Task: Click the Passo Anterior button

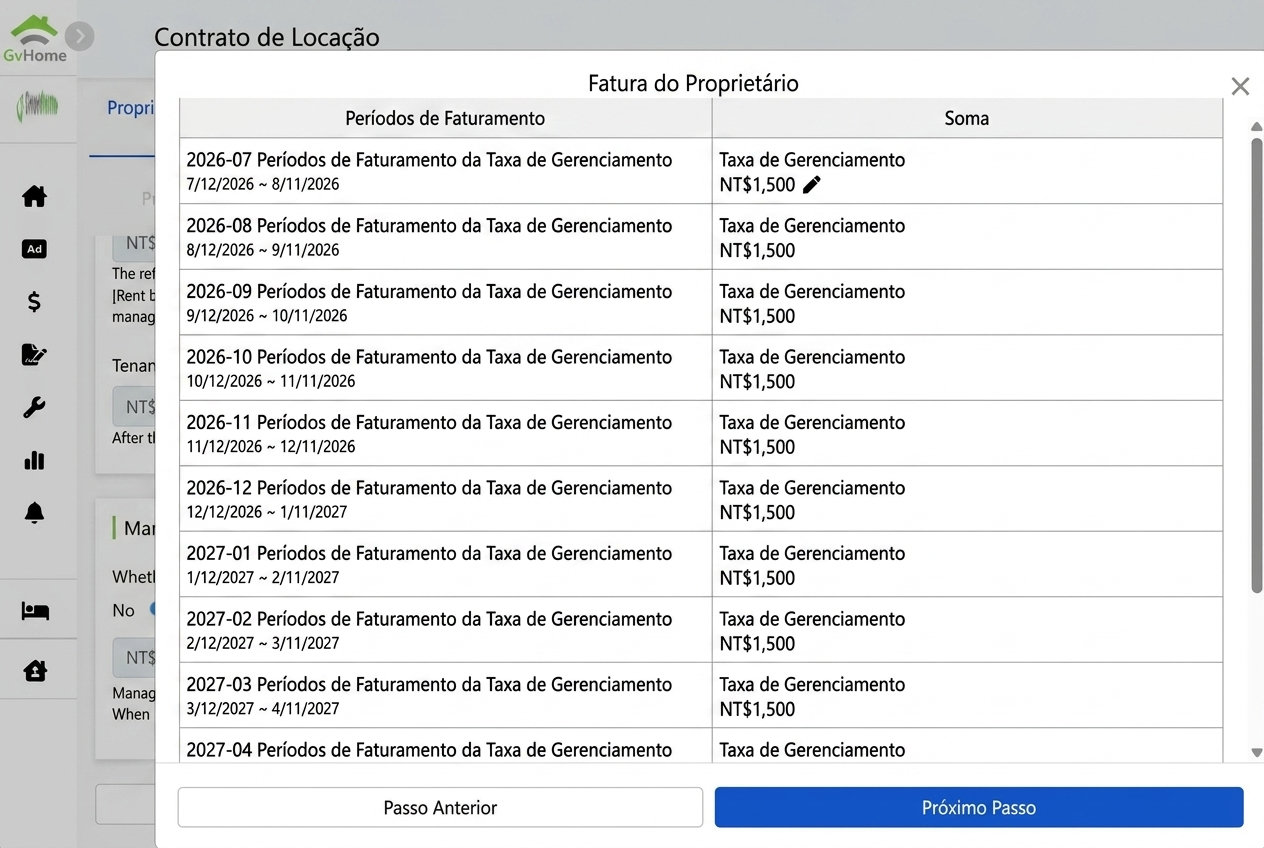Action: [440, 807]
